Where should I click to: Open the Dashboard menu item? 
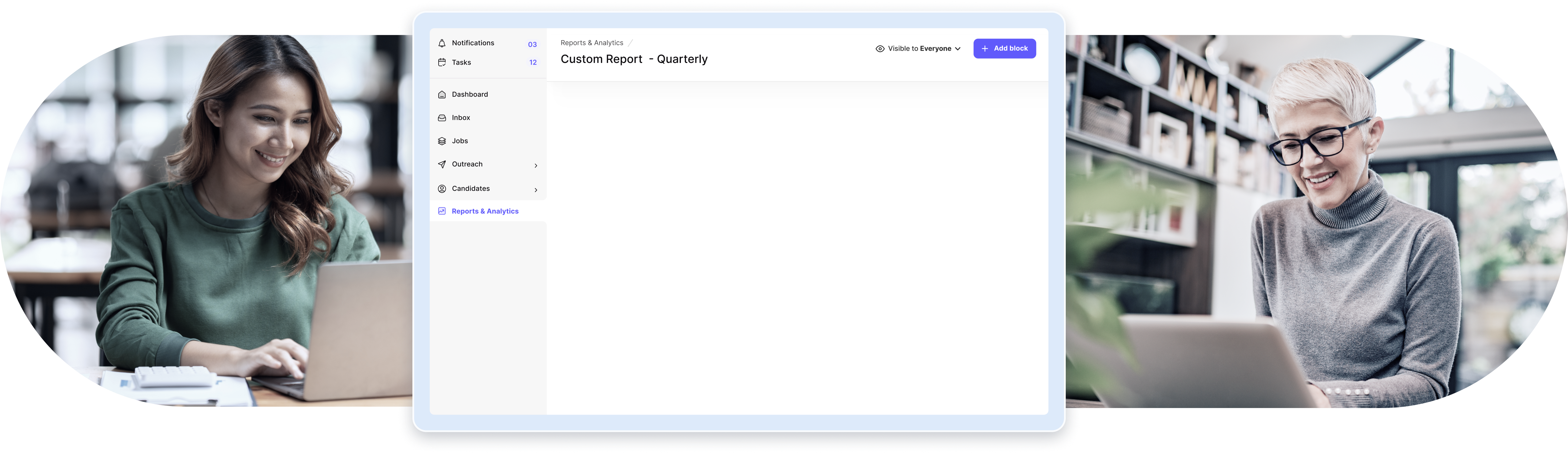(470, 94)
